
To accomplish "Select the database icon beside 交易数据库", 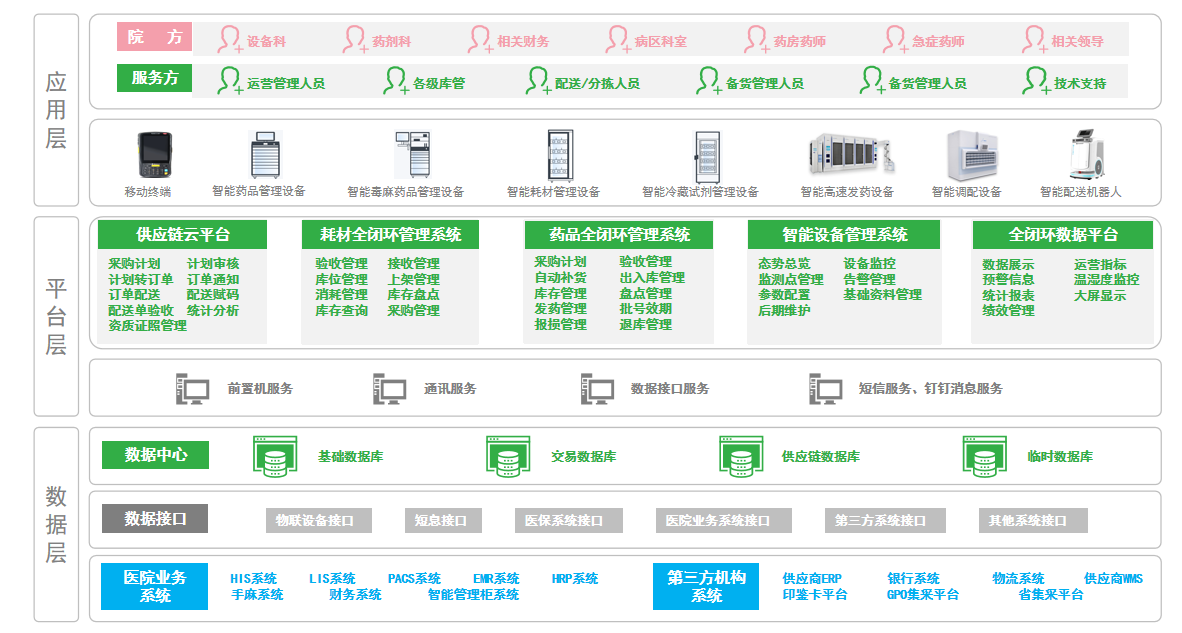I will (x=508, y=457).
